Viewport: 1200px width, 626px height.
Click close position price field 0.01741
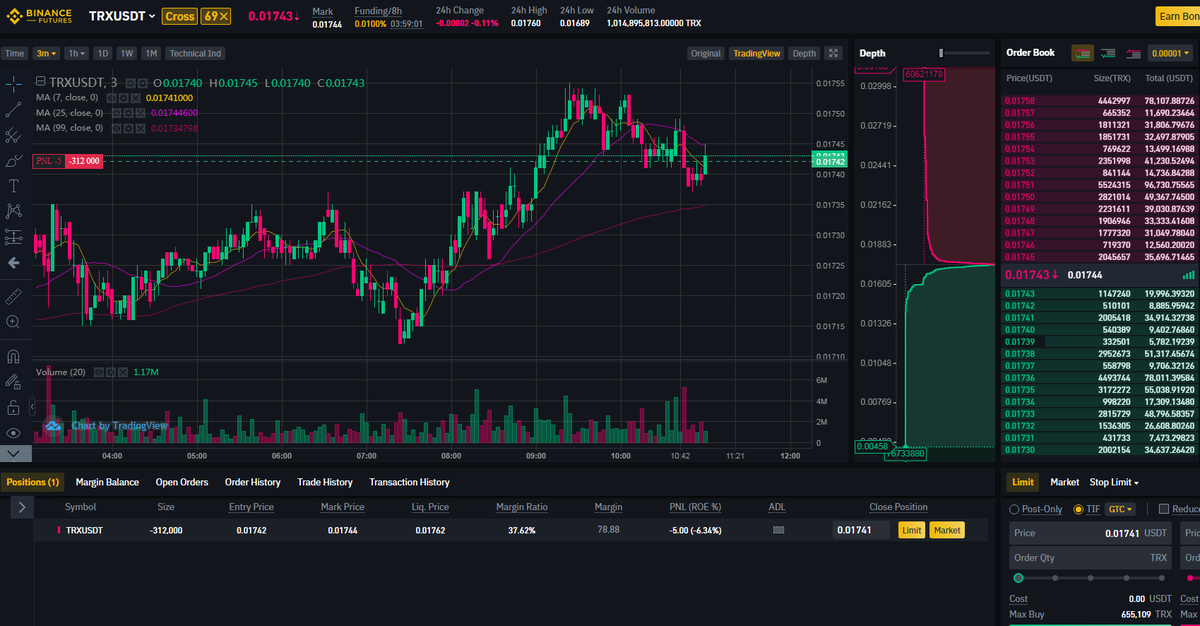tap(861, 530)
